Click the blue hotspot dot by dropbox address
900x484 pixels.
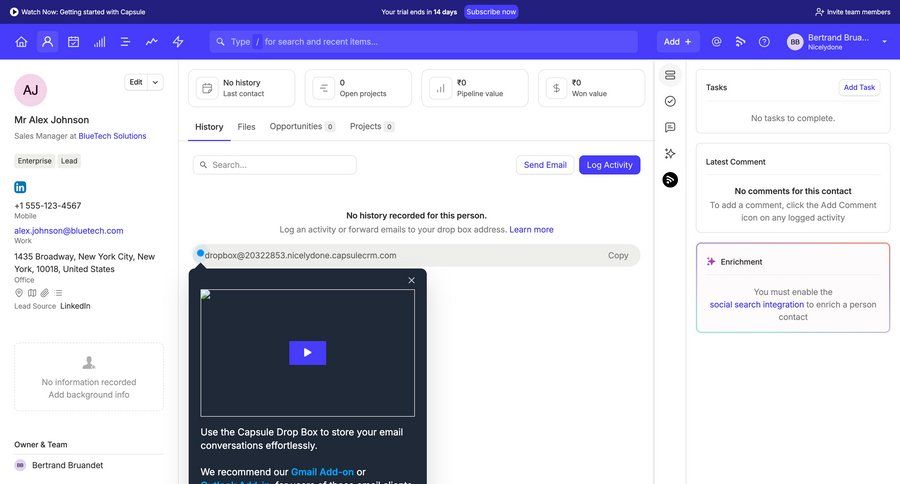coord(200,253)
